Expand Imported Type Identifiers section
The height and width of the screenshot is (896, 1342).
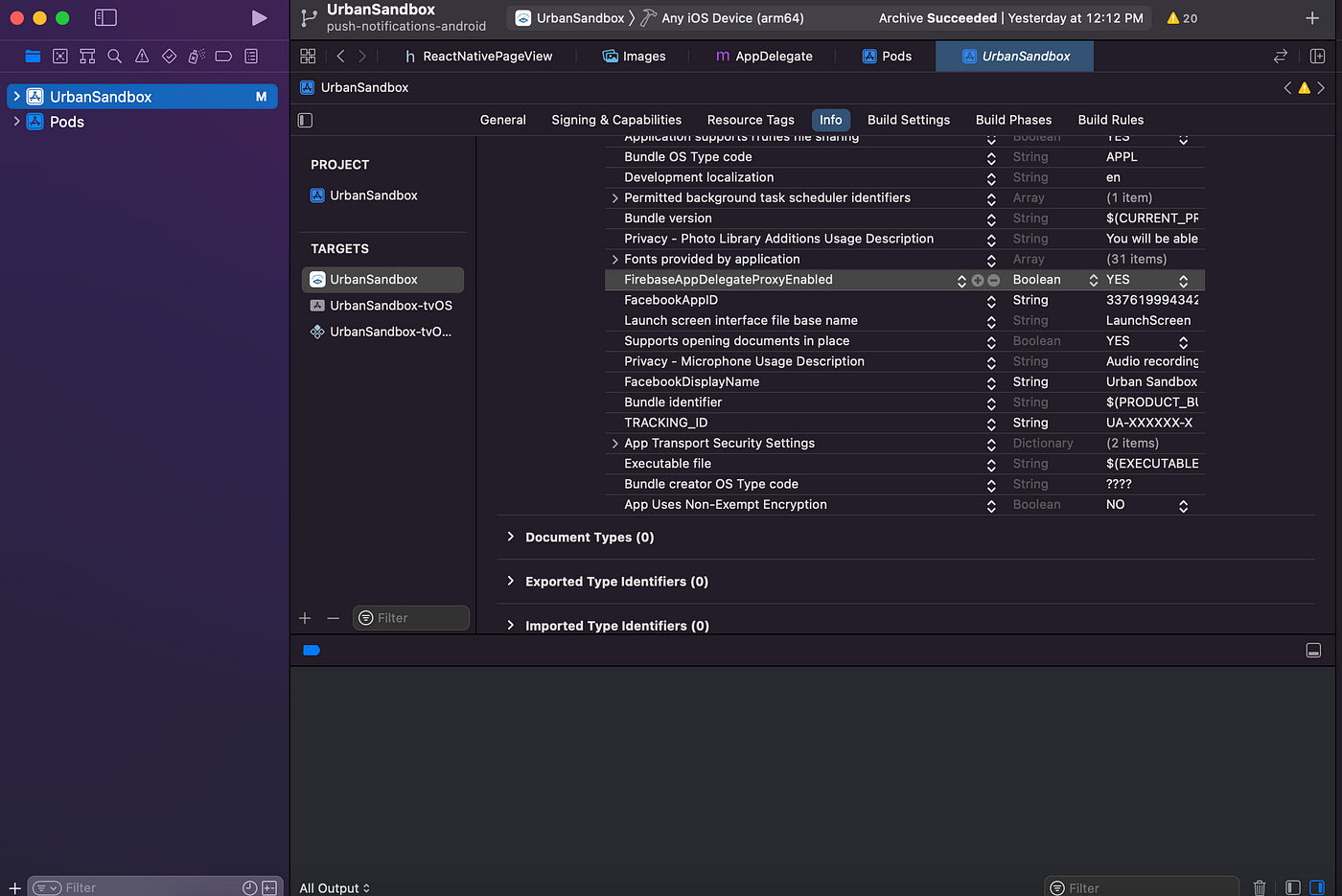pyautogui.click(x=510, y=625)
